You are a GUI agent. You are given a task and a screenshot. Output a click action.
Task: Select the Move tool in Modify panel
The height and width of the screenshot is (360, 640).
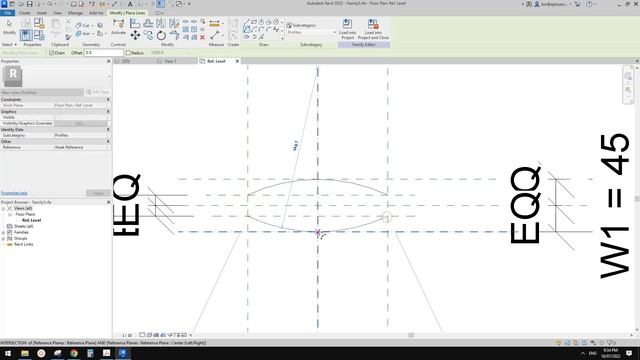135,36
